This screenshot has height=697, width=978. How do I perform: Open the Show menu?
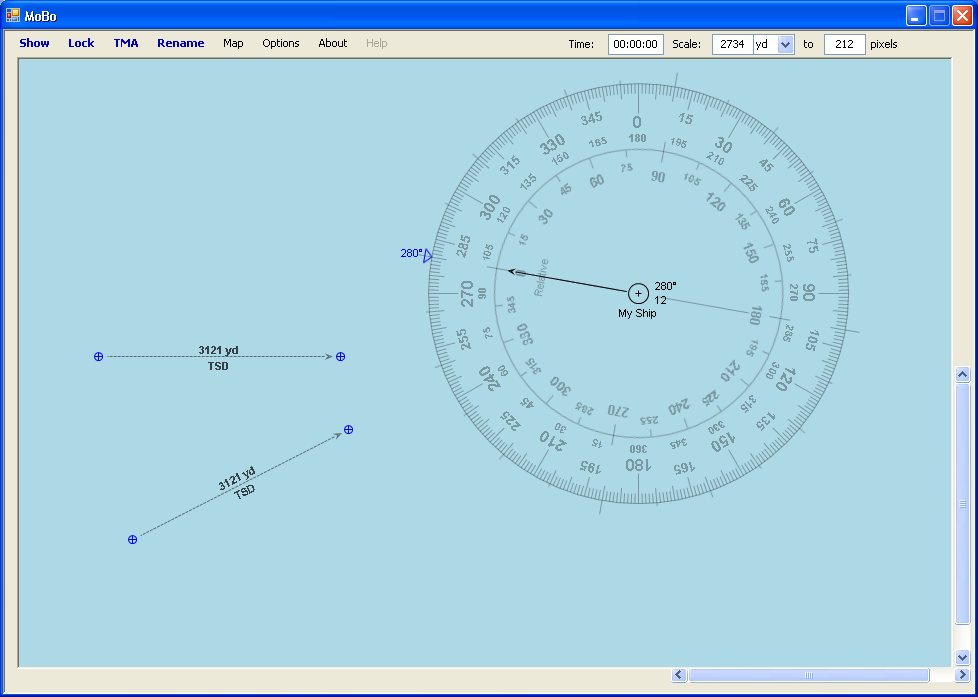[34, 43]
